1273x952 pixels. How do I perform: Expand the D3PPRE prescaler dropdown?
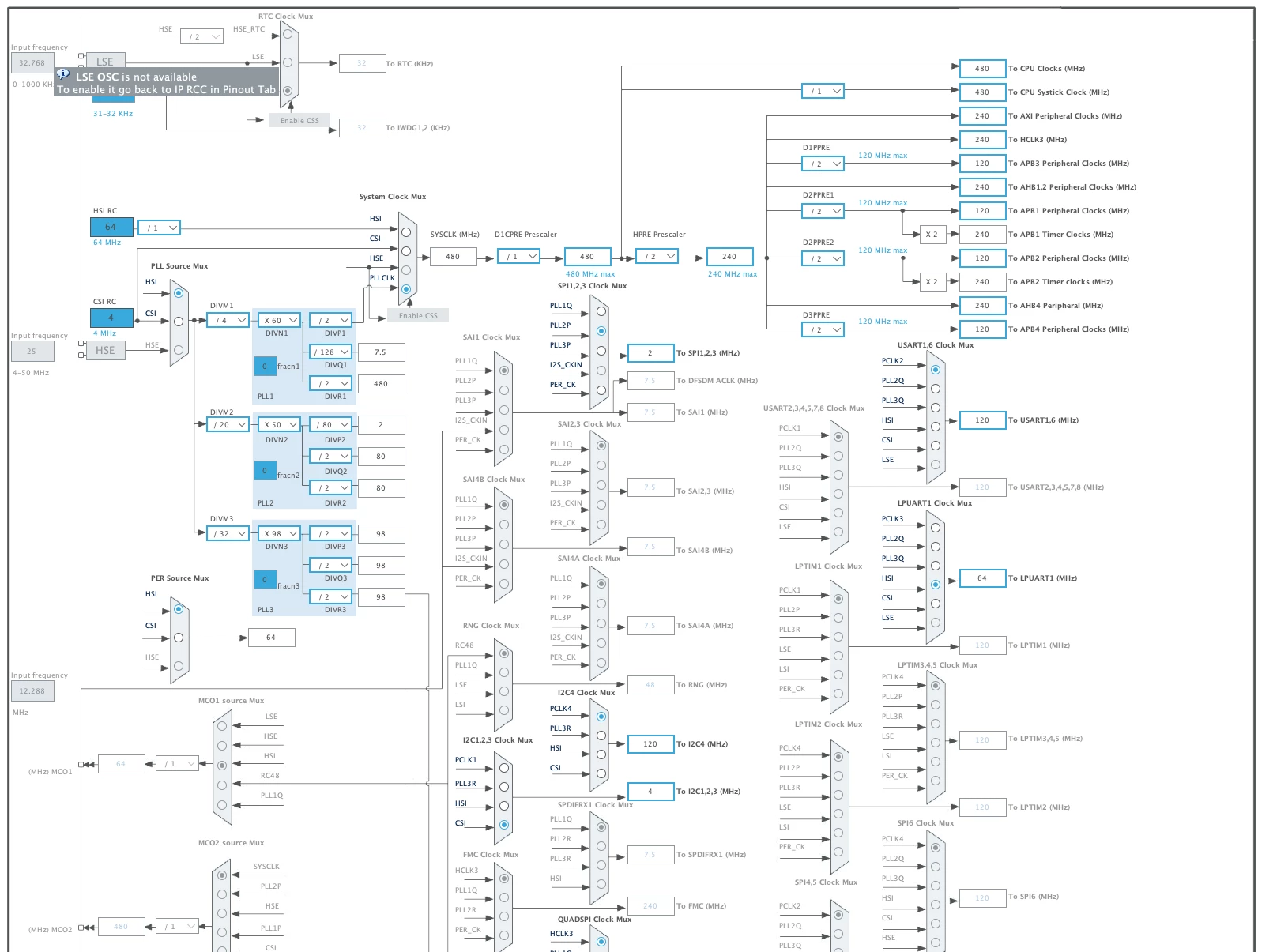point(823,329)
